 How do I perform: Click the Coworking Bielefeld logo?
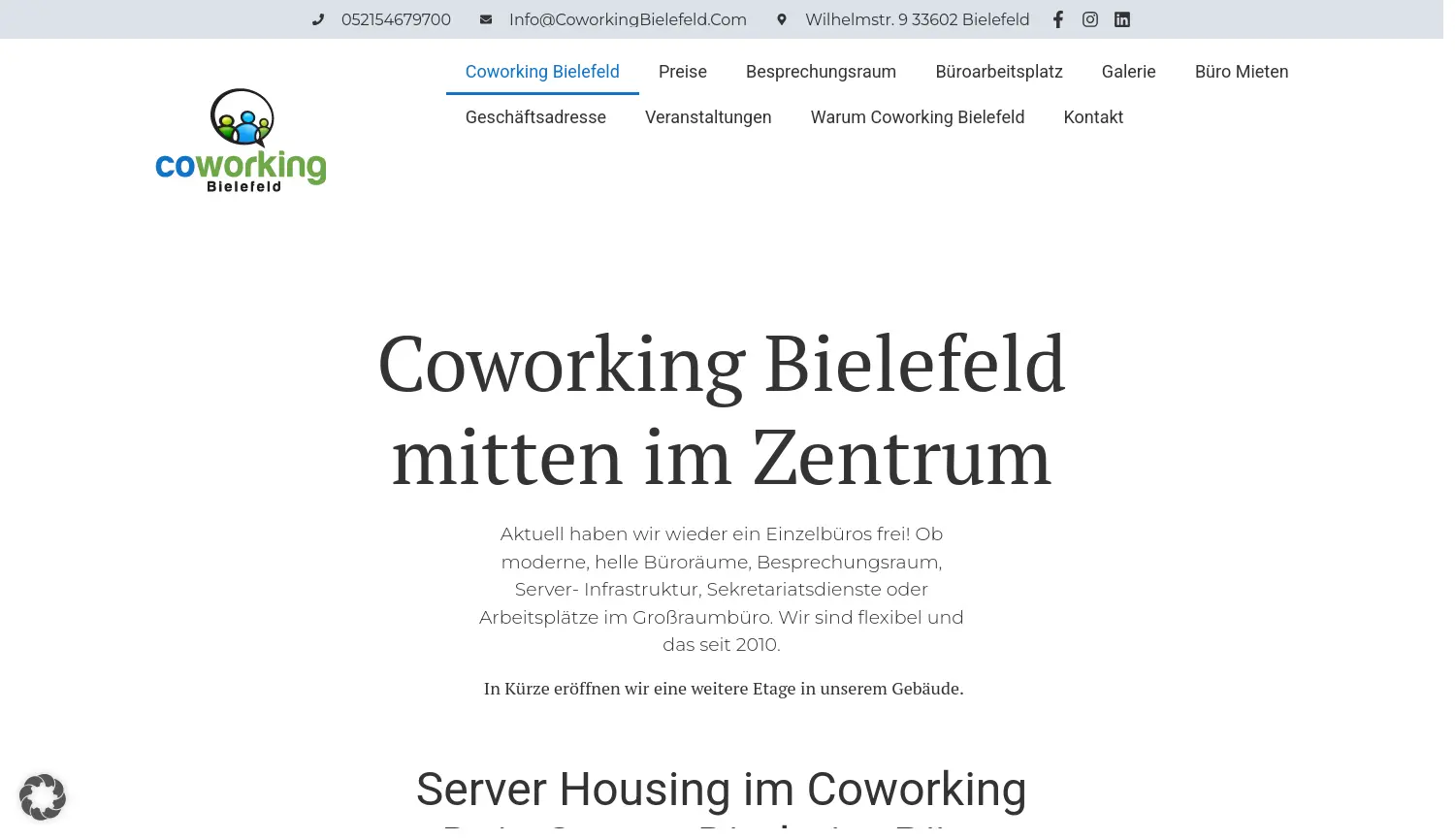(x=241, y=140)
